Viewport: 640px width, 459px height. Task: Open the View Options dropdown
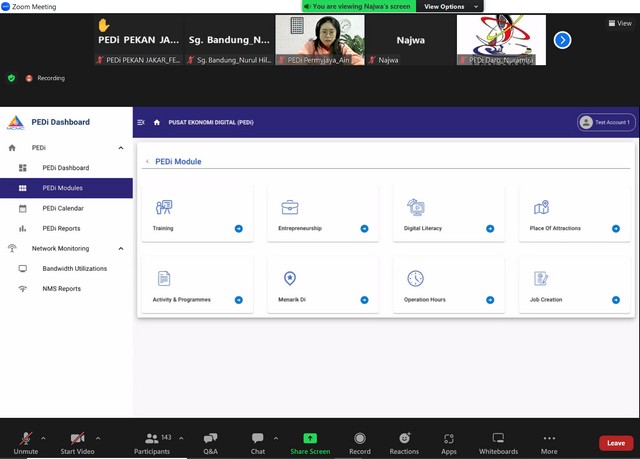click(x=450, y=6)
